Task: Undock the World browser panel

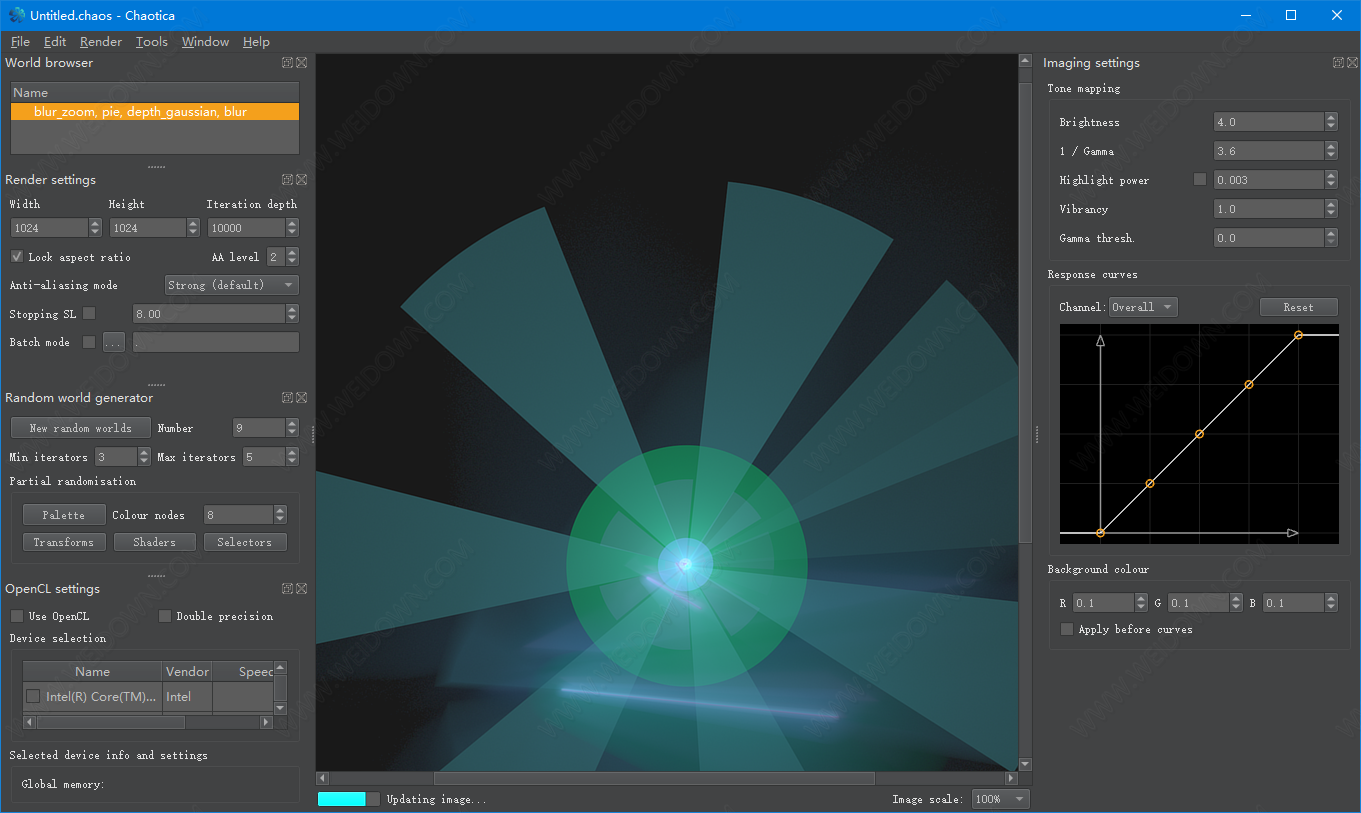Action: tap(287, 62)
